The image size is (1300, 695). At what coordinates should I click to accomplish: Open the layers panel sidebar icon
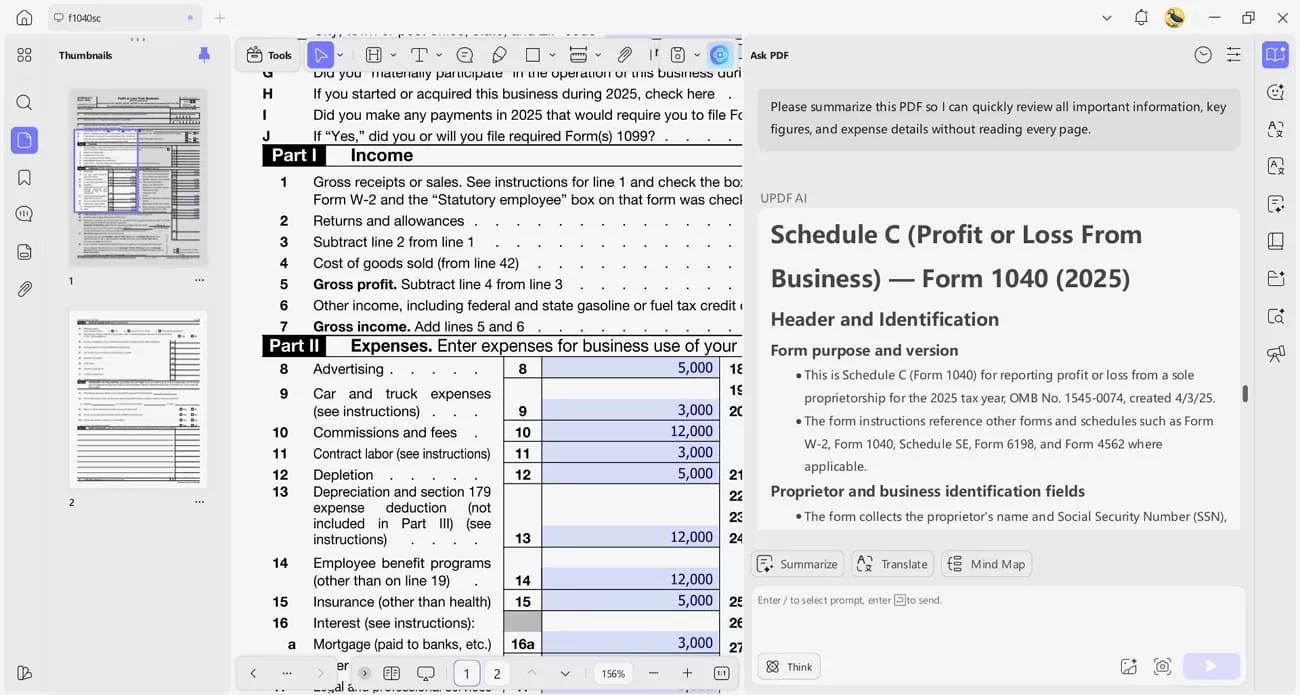click(x=24, y=252)
